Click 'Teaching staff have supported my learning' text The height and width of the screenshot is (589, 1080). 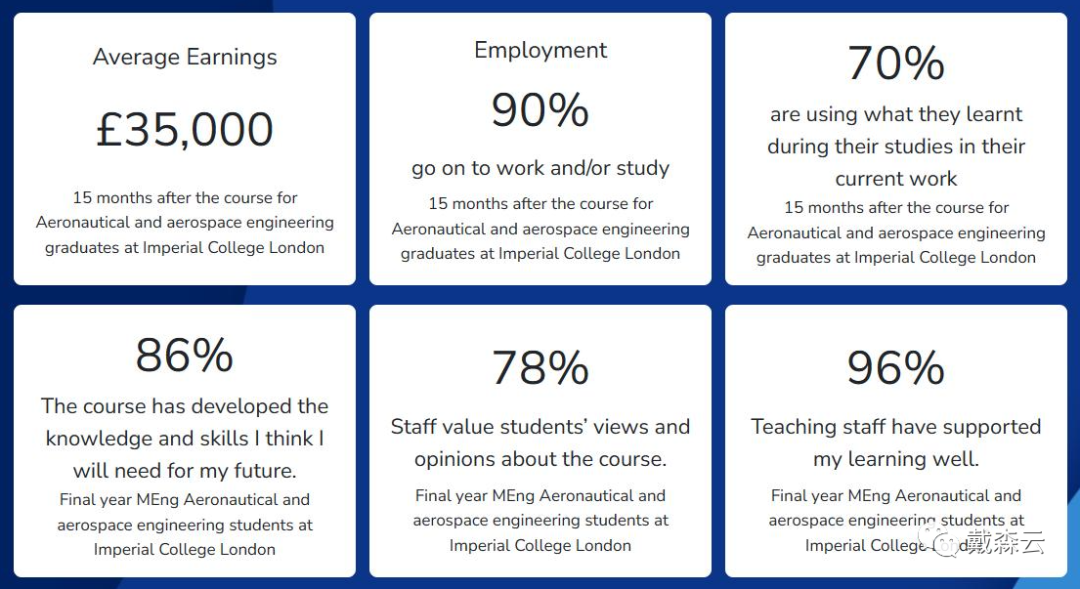[x=895, y=442]
